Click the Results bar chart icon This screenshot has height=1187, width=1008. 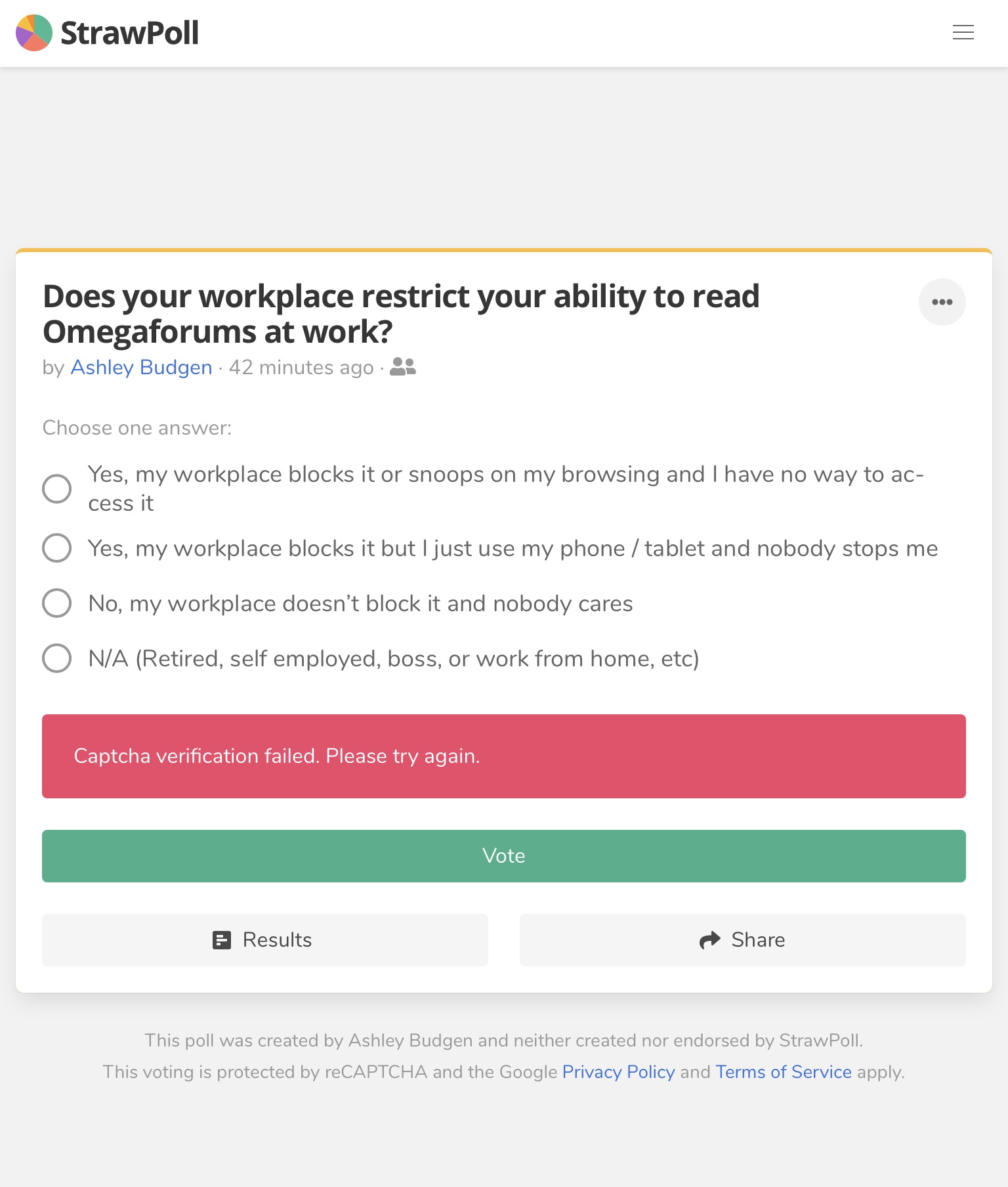[x=222, y=940]
